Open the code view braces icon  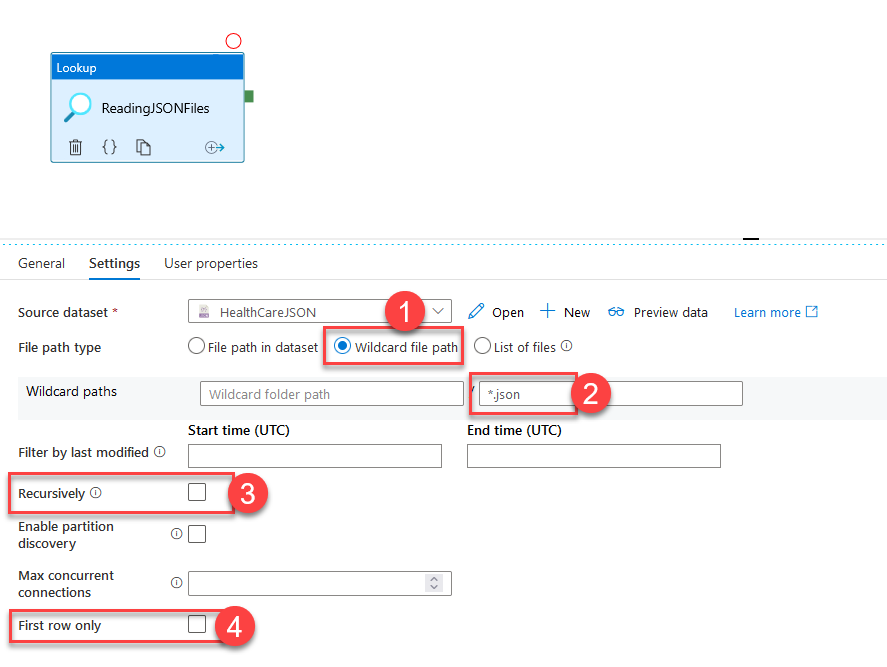click(x=109, y=147)
